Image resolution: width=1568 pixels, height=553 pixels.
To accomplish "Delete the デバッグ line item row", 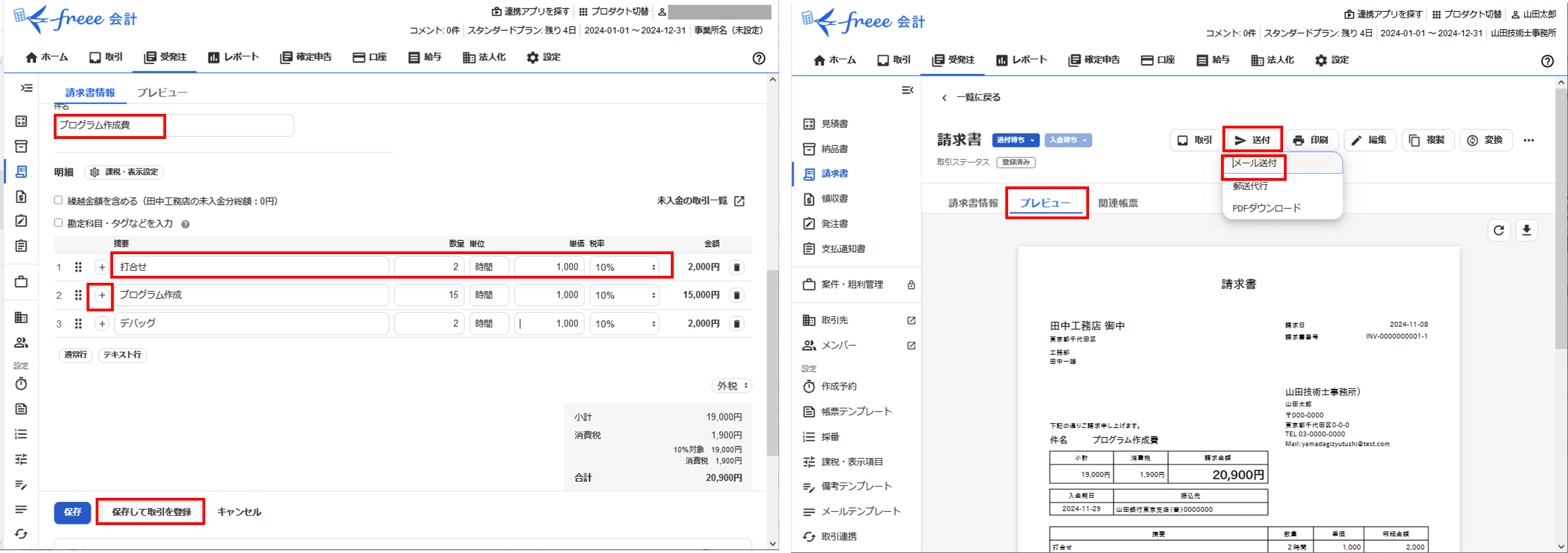I will 737,323.
